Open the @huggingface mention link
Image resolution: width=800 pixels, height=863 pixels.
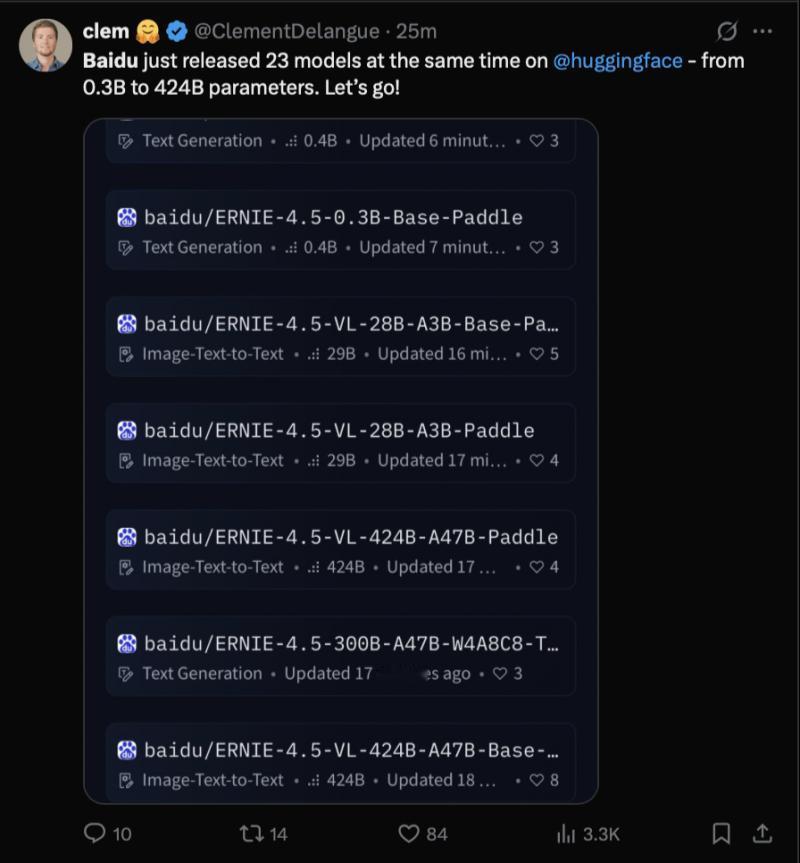pos(617,61)
